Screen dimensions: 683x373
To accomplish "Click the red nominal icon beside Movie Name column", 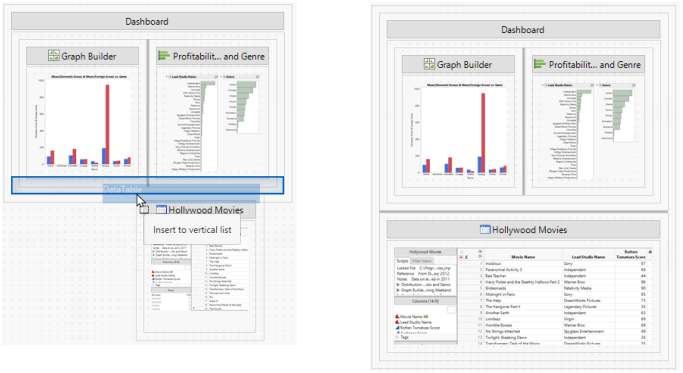I will pyautogui.click(x=397, y=316).
